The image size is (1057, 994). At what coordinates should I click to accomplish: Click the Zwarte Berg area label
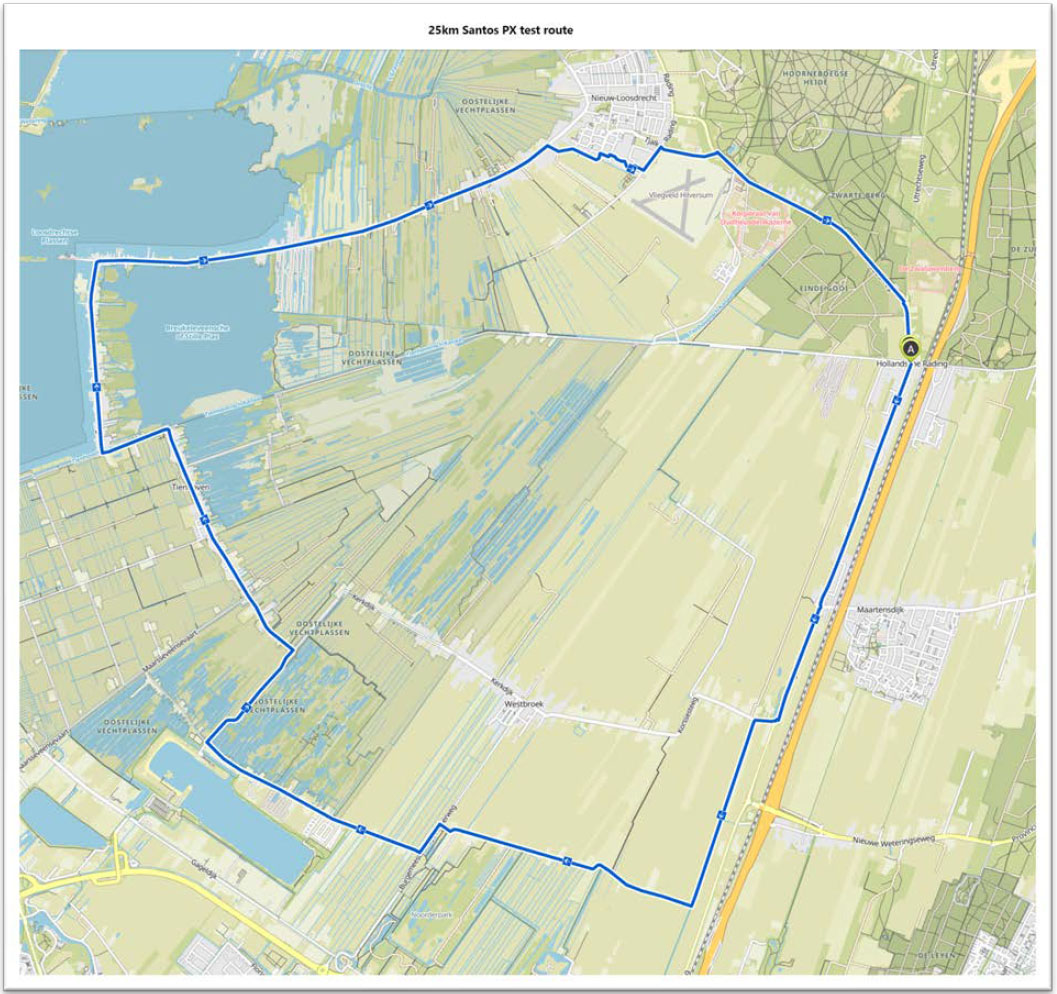point(858,195)
